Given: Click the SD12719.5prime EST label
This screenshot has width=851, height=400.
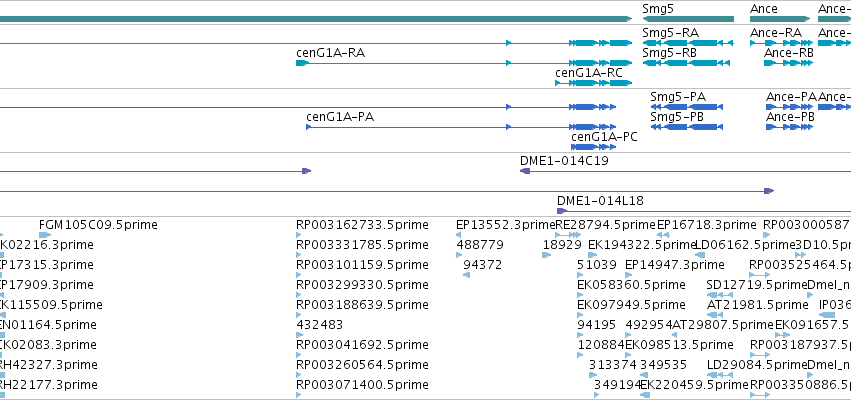Looking at the screenshot, I should 757,285.
